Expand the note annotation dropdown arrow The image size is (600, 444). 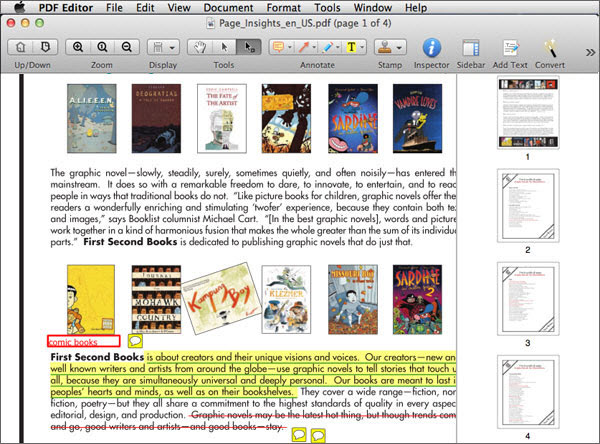click(290, 47)
